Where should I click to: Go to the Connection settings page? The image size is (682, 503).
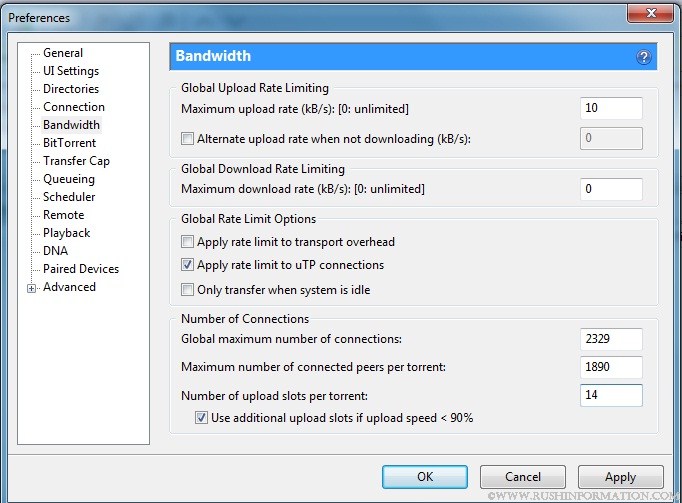73,107
